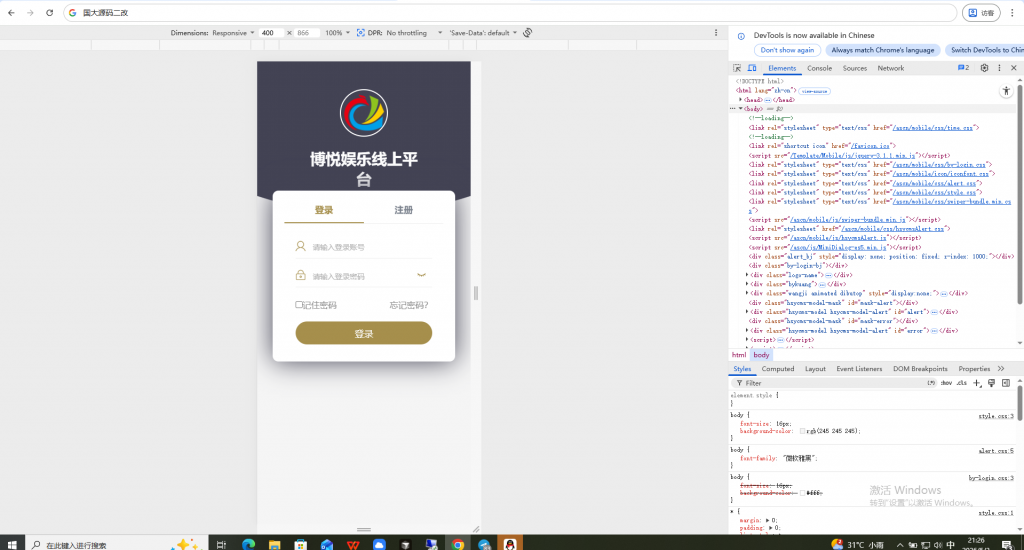This screenshot has height=550, width=1024.
Task: Toggle the device toolbar icon
Action: click(752, 68)
